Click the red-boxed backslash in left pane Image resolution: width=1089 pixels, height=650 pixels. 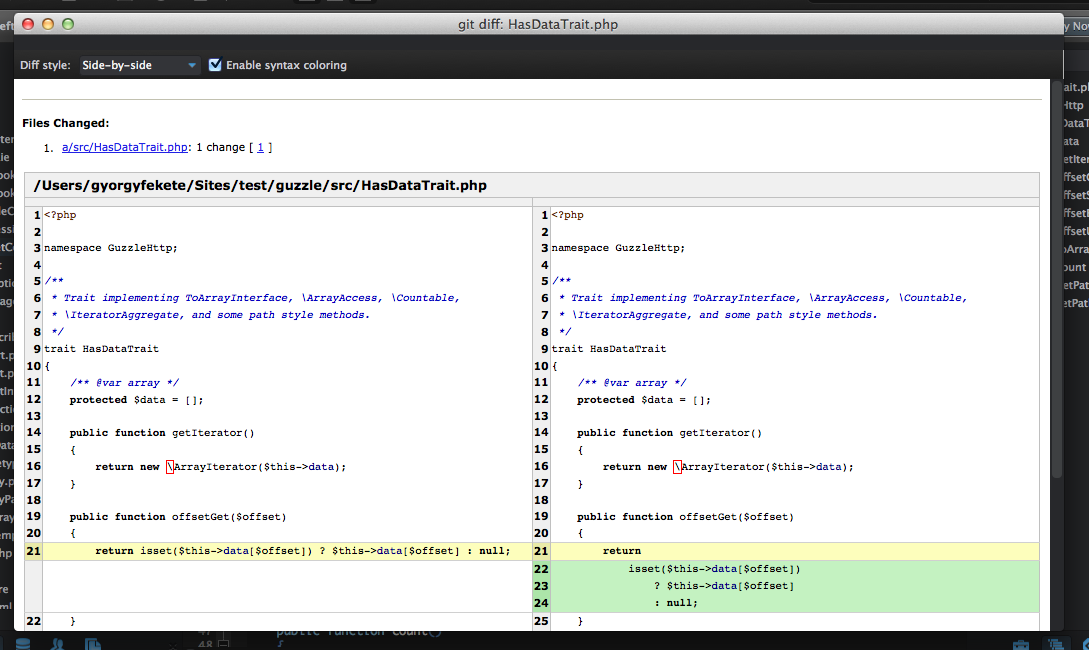tap(170, 467)
